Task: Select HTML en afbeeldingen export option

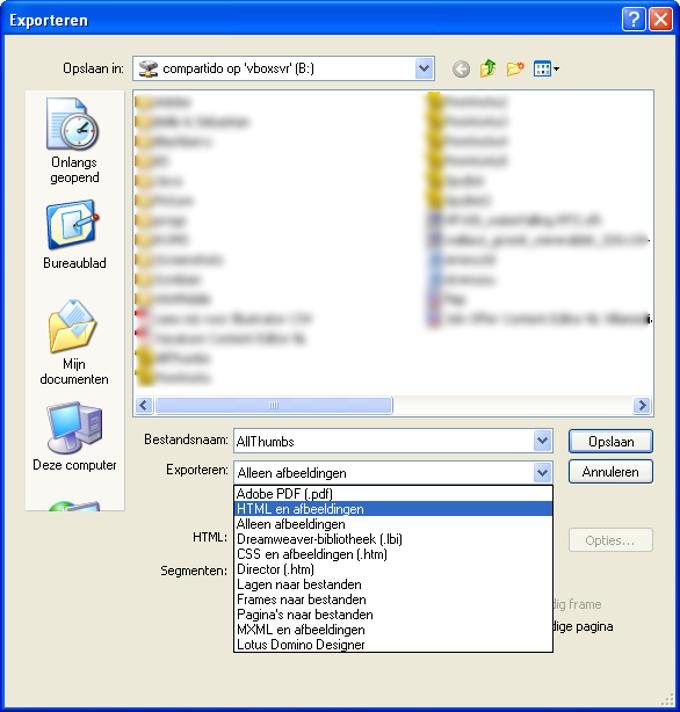Action: coord(393,509)
